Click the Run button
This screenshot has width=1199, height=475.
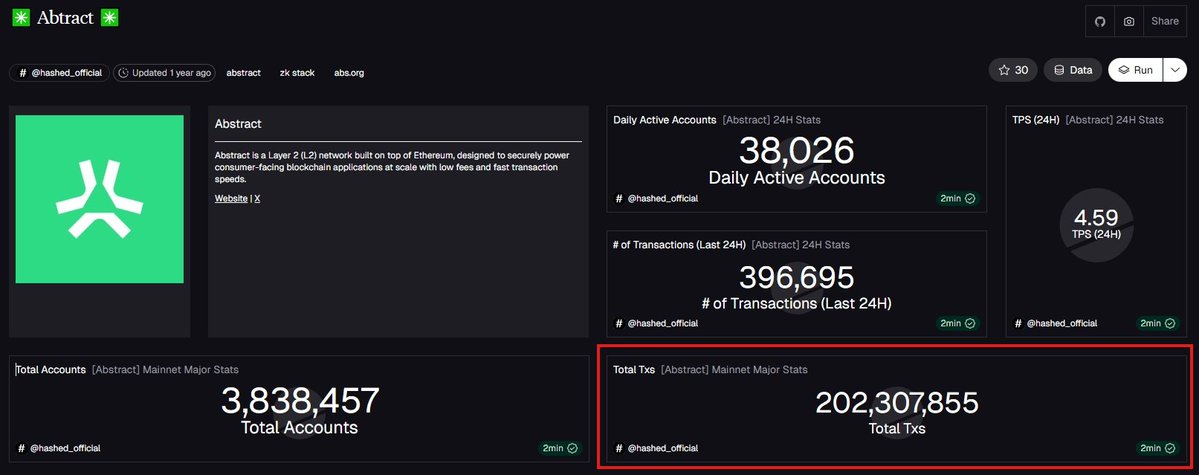1136,70
